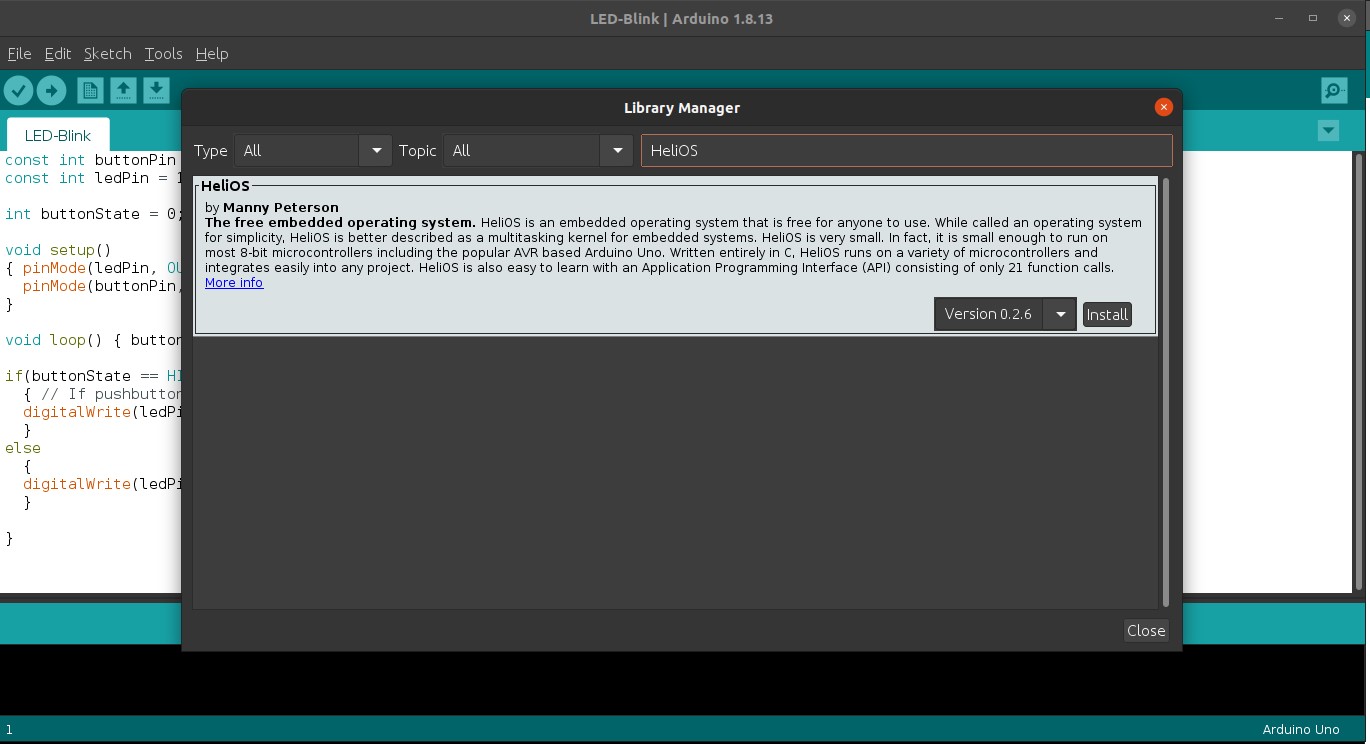Click the Verify sketch checkmark icon

click(18, 91)
